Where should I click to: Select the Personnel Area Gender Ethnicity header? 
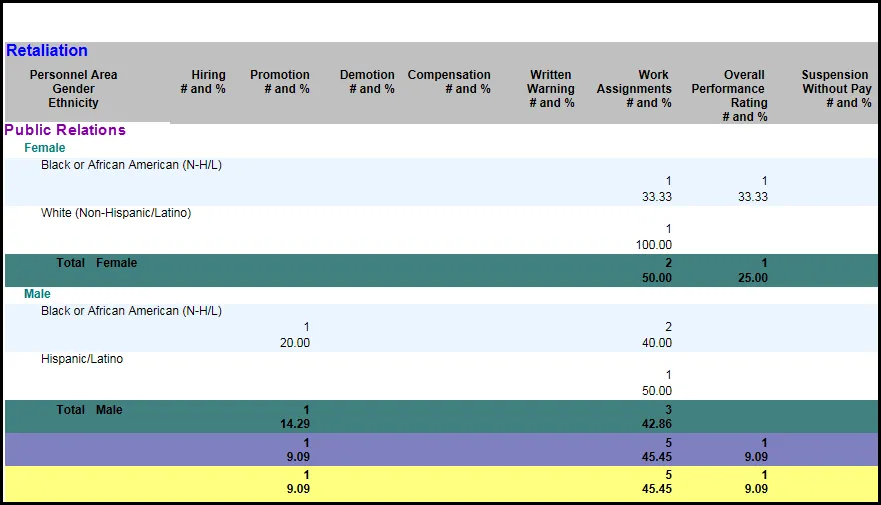tap(73, 89)
